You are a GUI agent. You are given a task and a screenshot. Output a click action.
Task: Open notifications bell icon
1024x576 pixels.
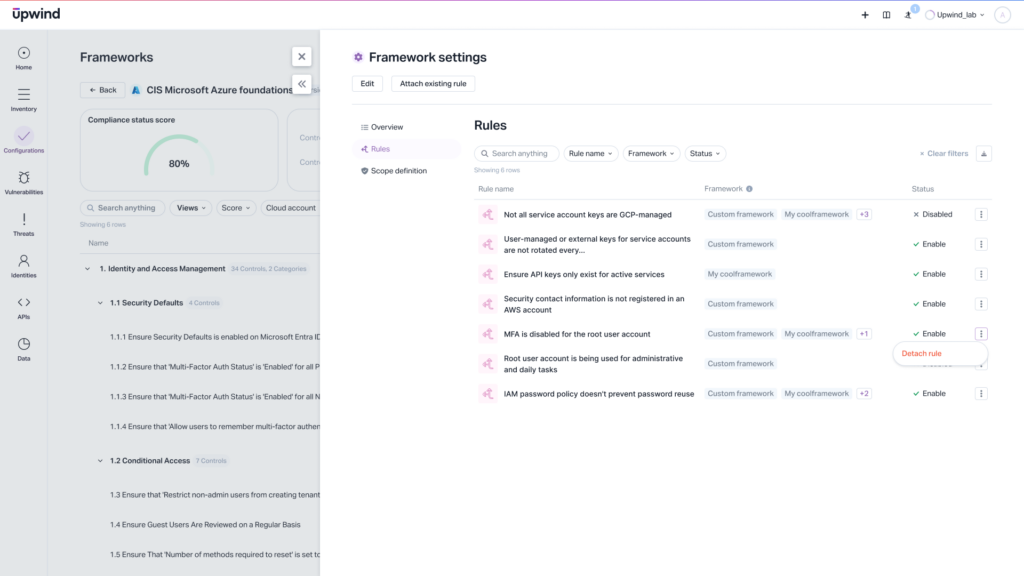pyautogui.click(x=908, y=14)
